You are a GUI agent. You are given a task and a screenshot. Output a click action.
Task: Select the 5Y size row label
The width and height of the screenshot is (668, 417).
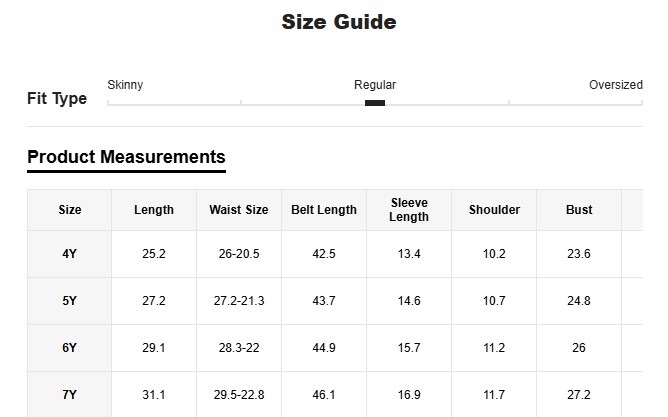coord(70,301)
